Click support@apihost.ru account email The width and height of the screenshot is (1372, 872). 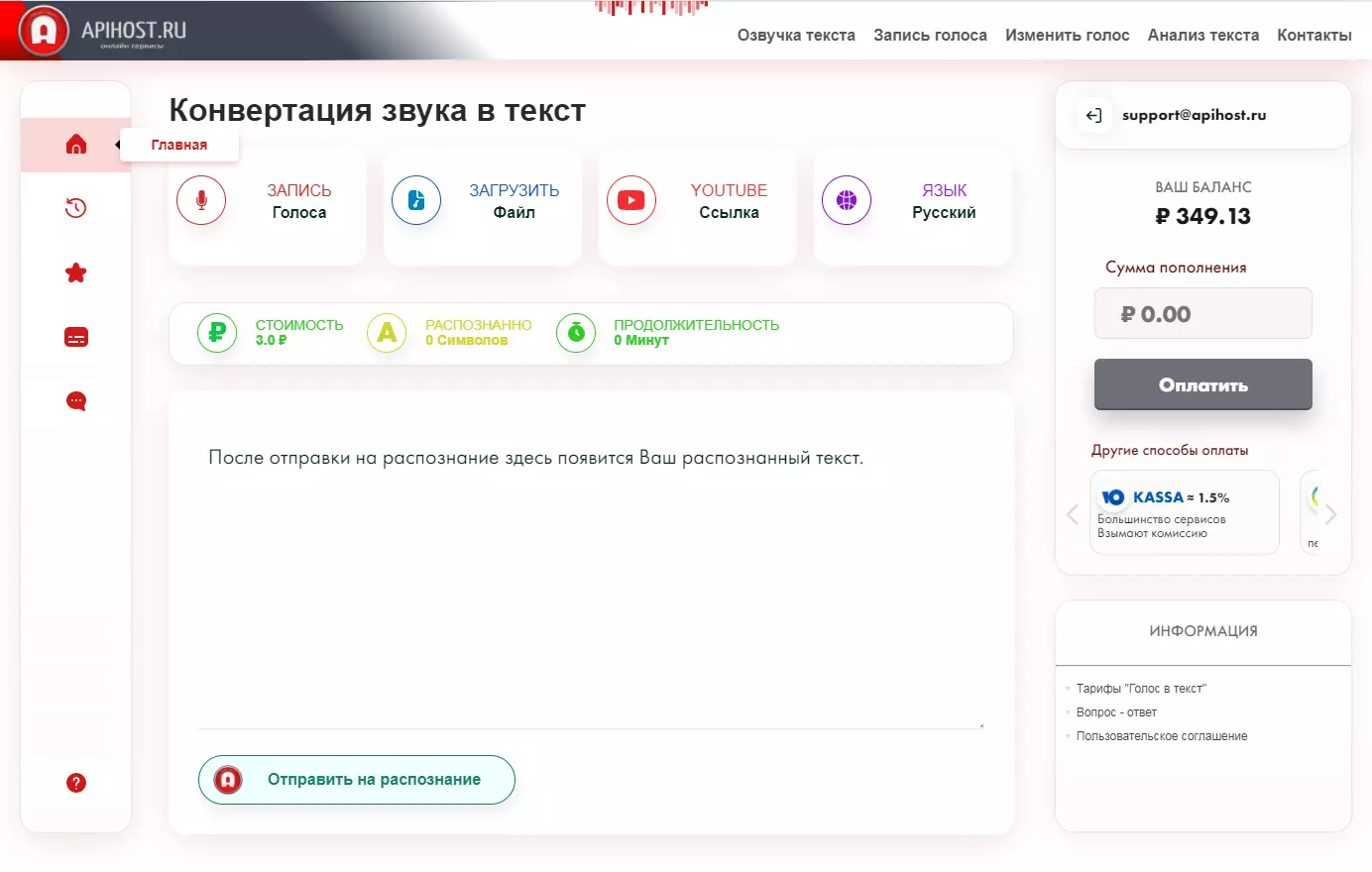point(1194,115)
